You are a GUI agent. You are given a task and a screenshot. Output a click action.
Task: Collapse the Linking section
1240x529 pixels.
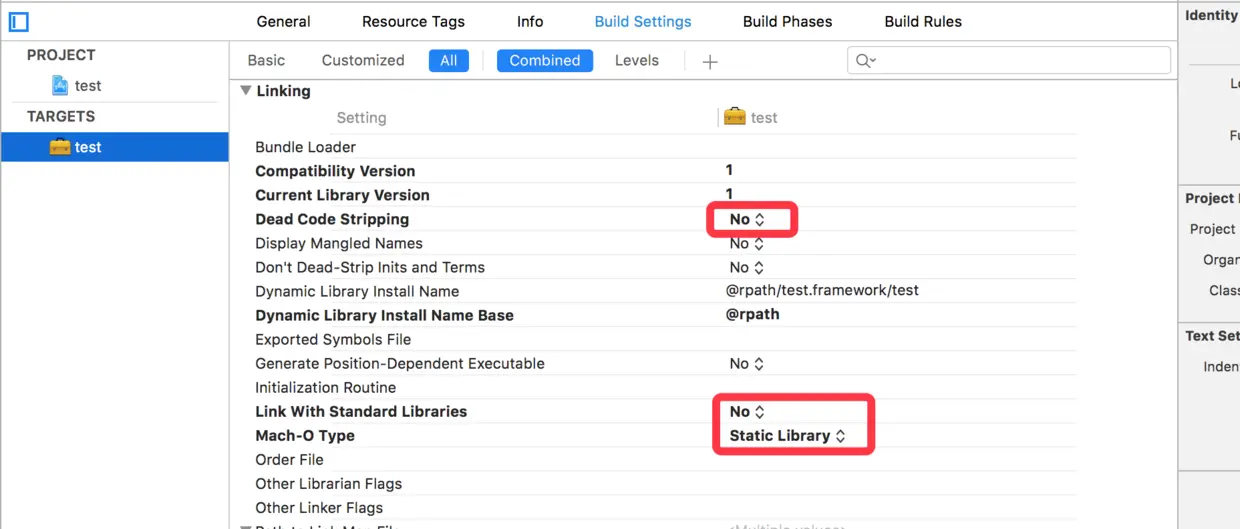[x=246, y=91]
